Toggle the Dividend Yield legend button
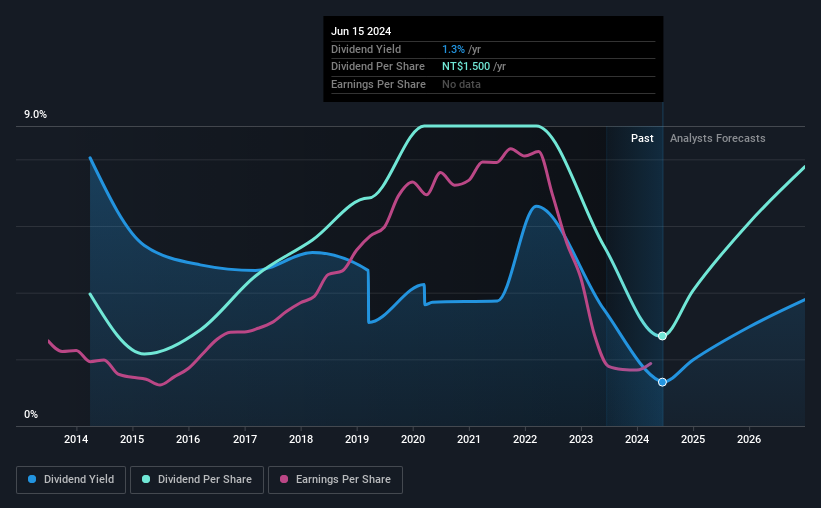 click(71, 480)
